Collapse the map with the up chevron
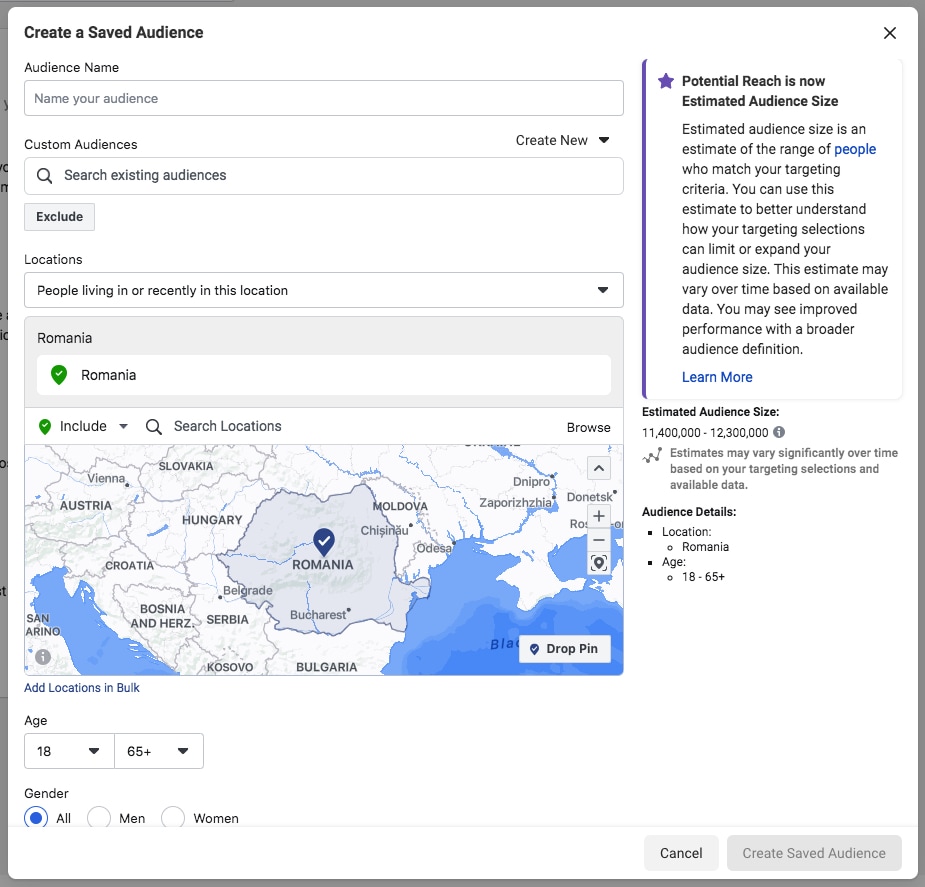The width and height of the screenshot is (925, 887). pyautogui.click(x=599, y=468)
